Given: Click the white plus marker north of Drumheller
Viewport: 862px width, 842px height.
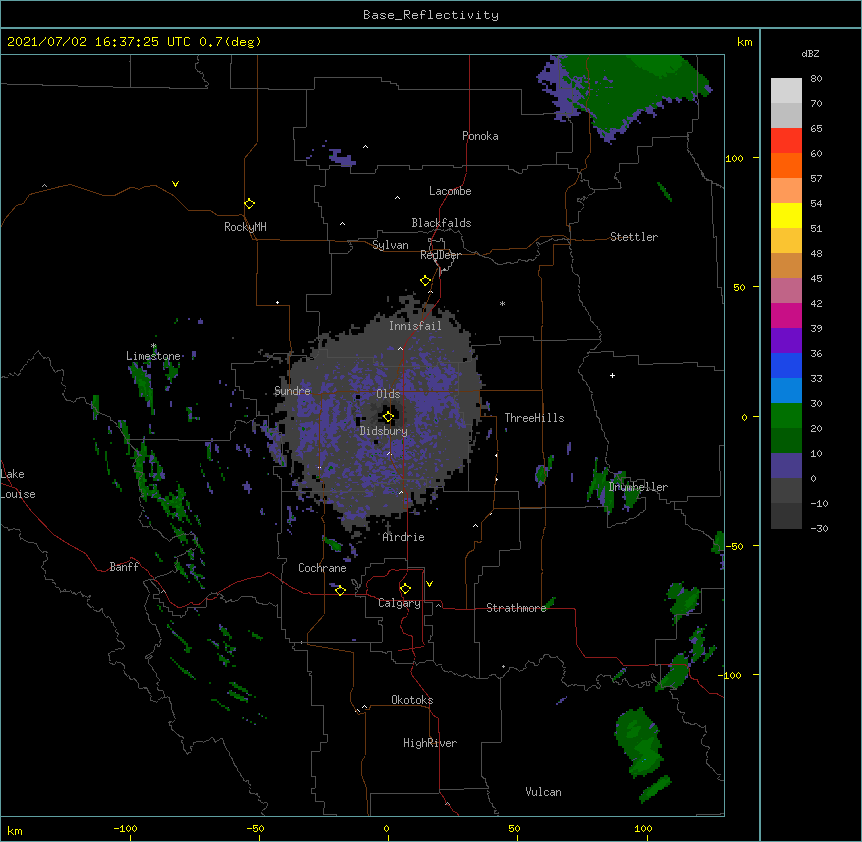Looking at the screenshot, I should pyautogui.click(x=612, y=375).
